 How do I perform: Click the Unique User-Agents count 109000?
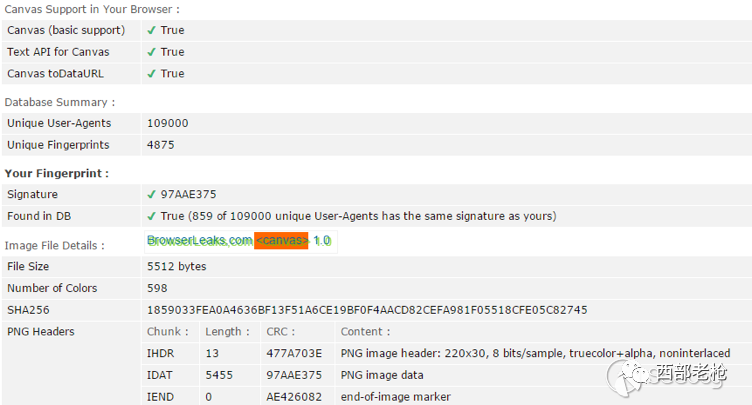click(167, 123)
